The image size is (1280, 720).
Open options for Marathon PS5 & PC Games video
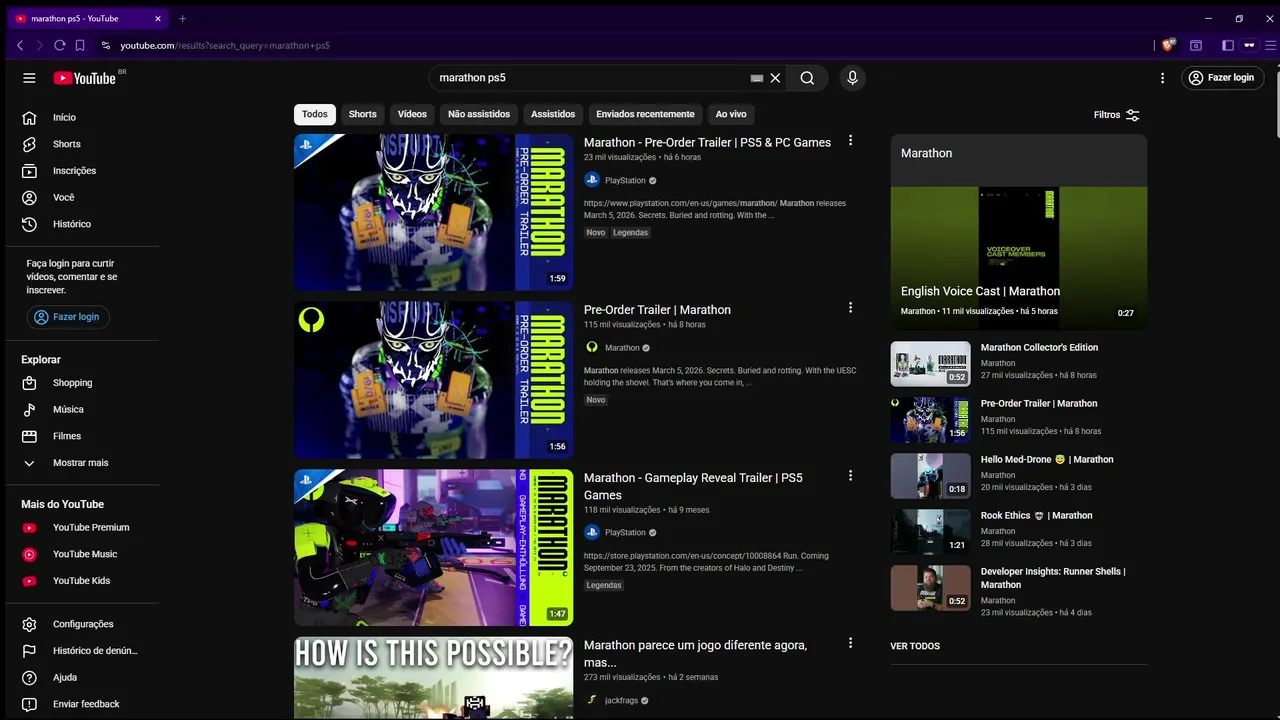[851, 141]
